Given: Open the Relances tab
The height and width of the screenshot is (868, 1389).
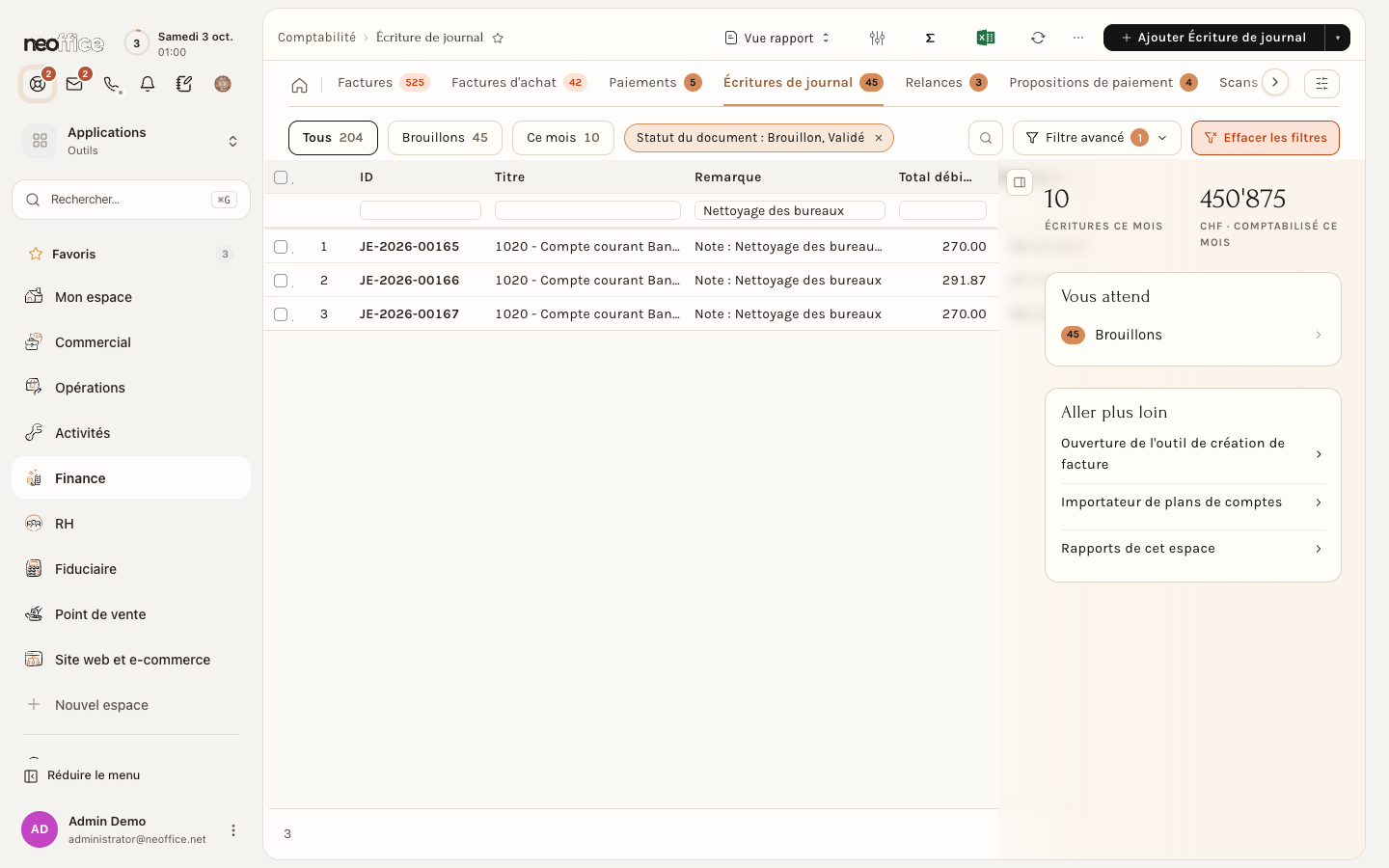Looking at the screenshot, I should click(x=945, y=83).
